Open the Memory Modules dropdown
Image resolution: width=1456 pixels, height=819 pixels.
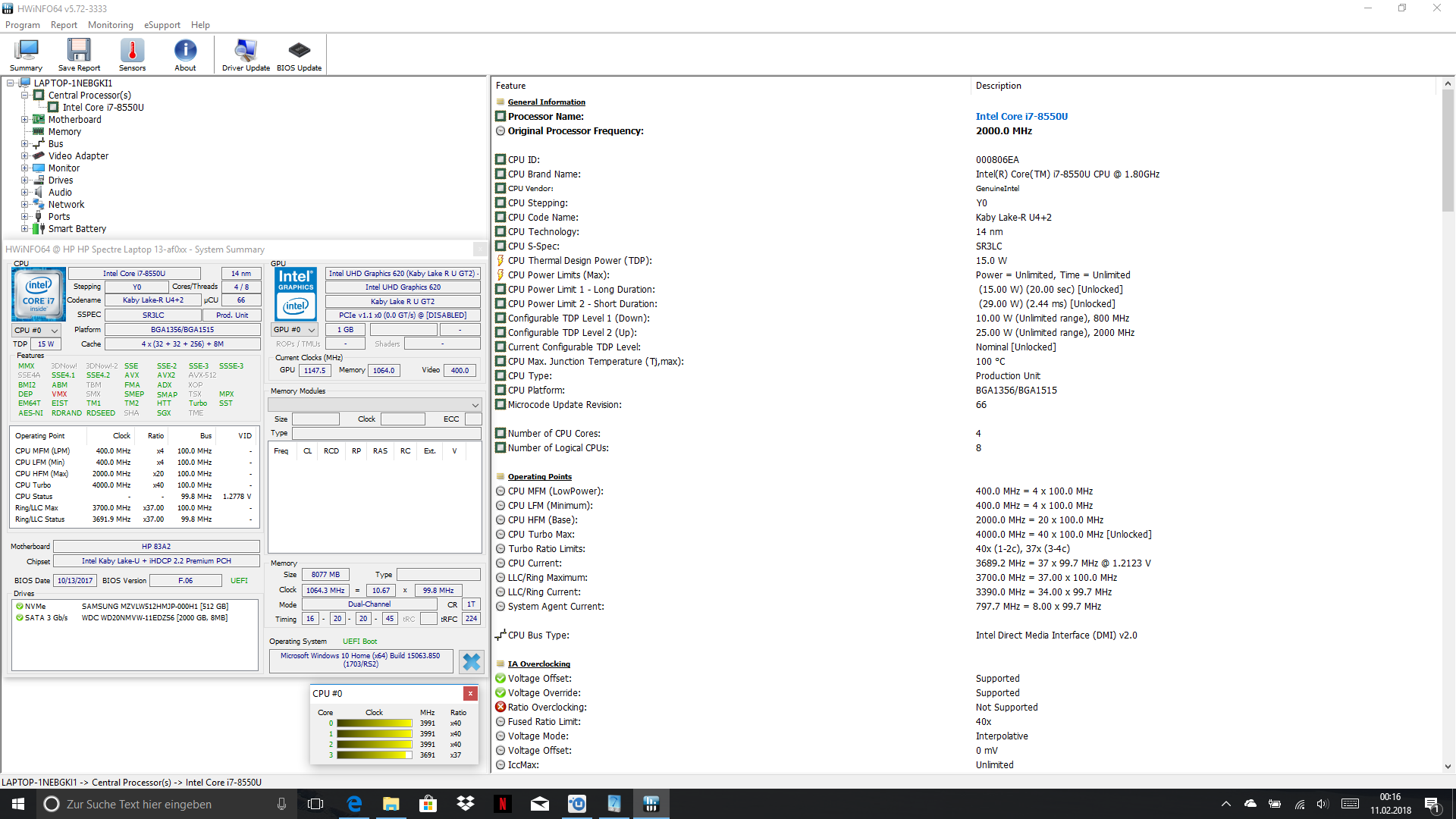(375, 405)
